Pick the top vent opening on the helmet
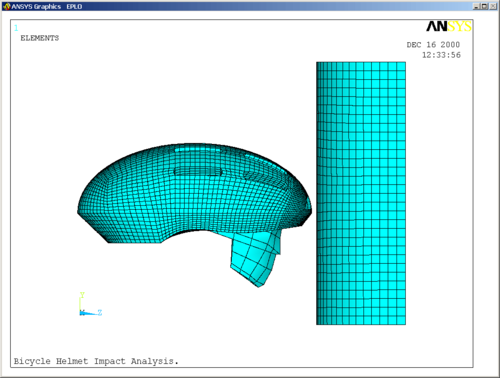500x378 pixels. [197, 150]
